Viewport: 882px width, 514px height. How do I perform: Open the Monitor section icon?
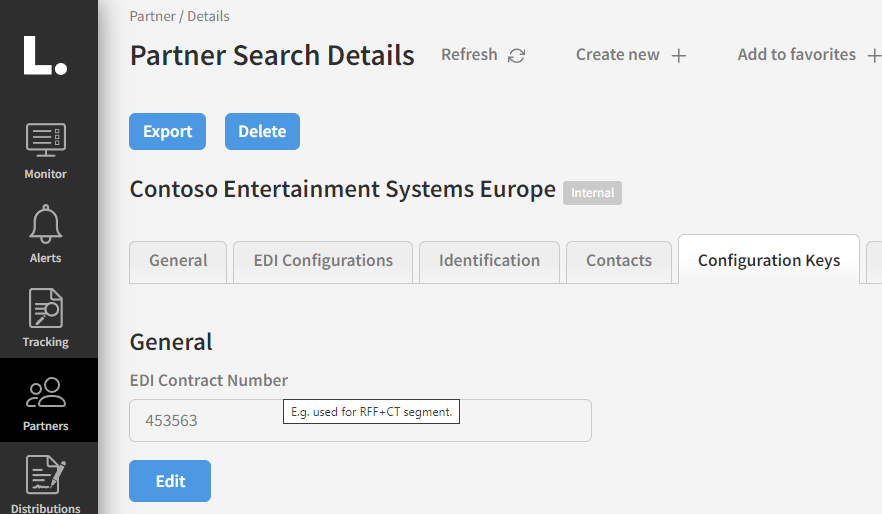click(46, 141)
